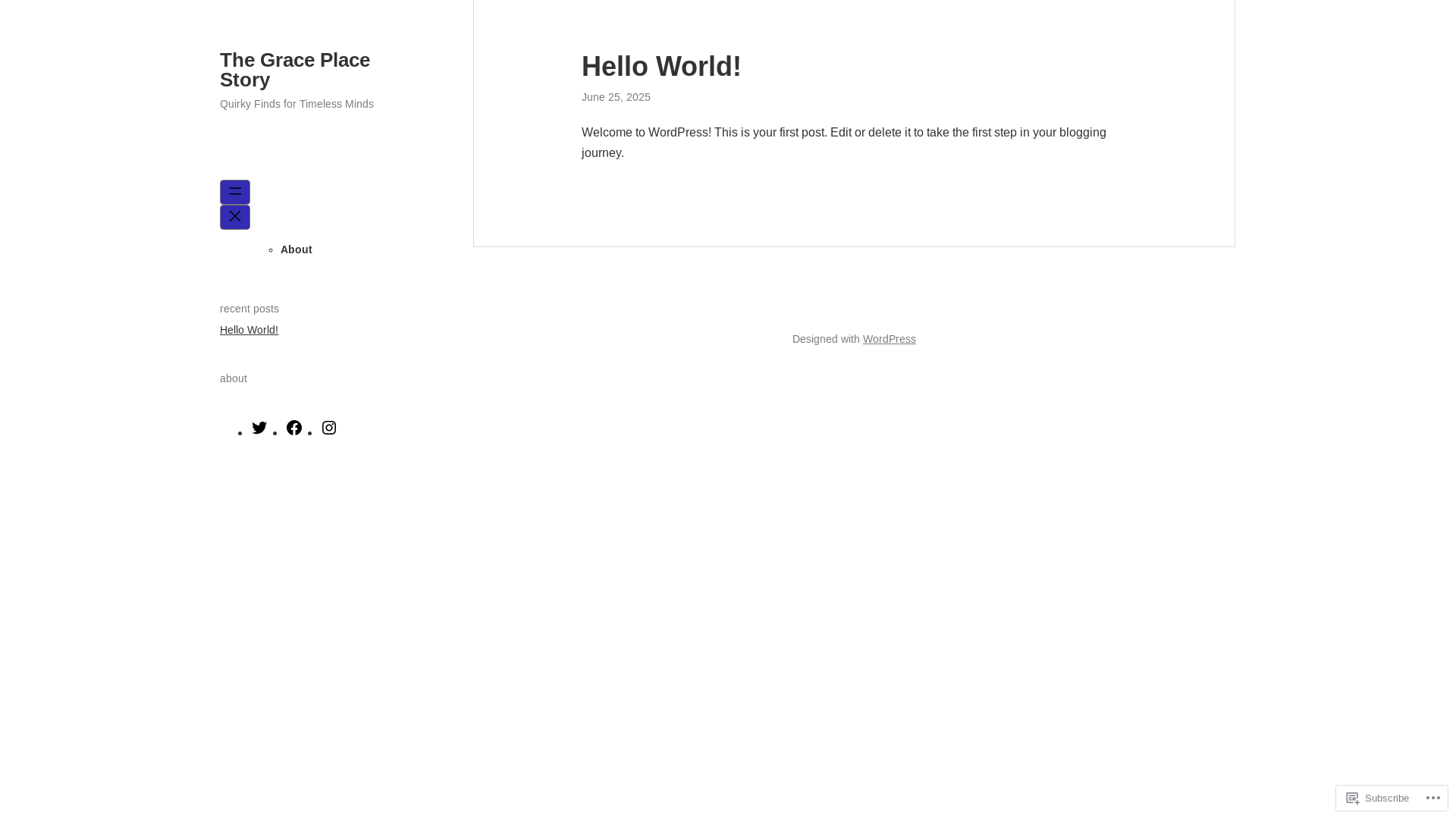This screenshot has width=1456, height=819.
Task: Click the Designed with footer text
Action: pos(825,339)
